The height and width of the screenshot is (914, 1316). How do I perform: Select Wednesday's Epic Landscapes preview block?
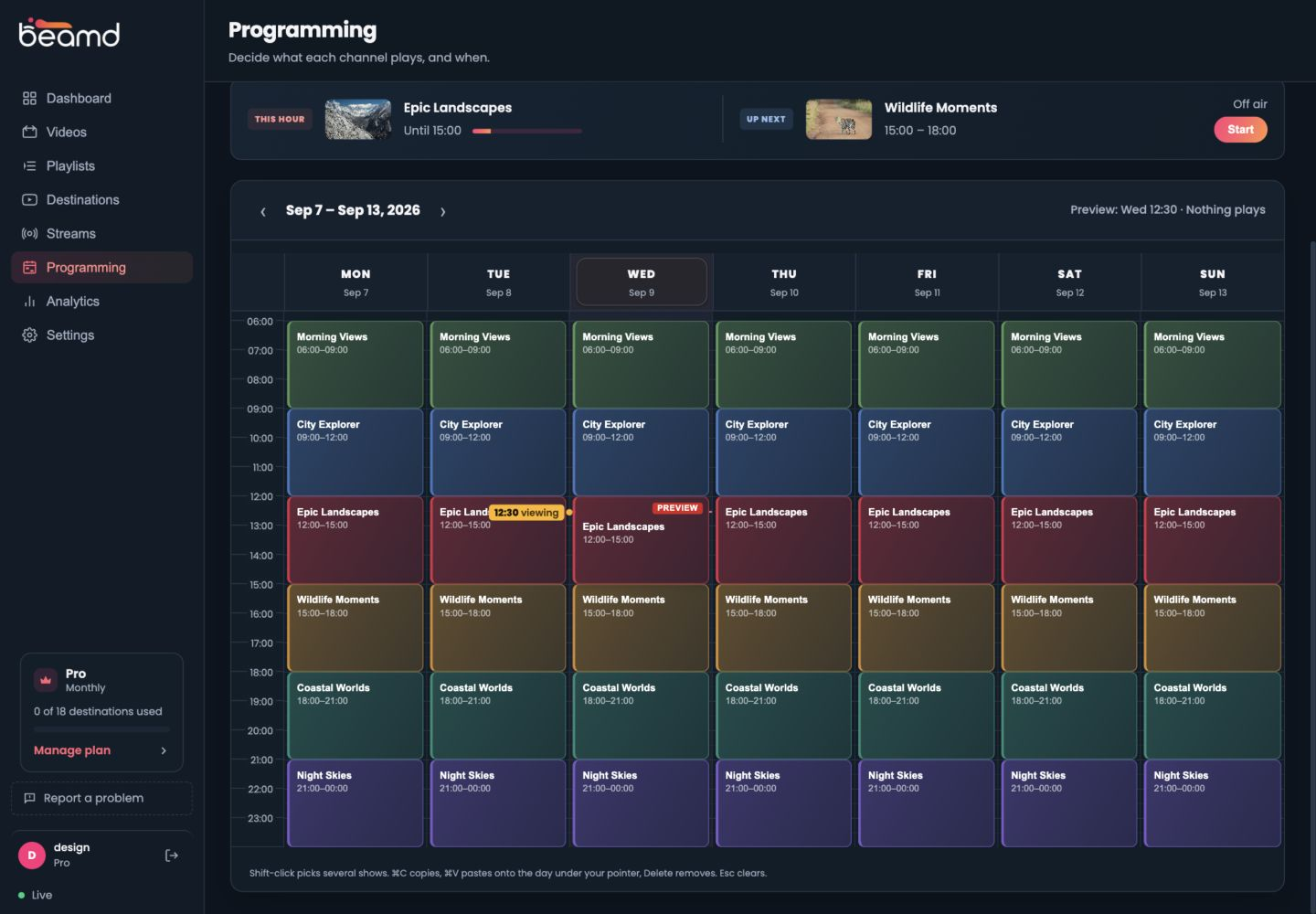coord(641,539)
